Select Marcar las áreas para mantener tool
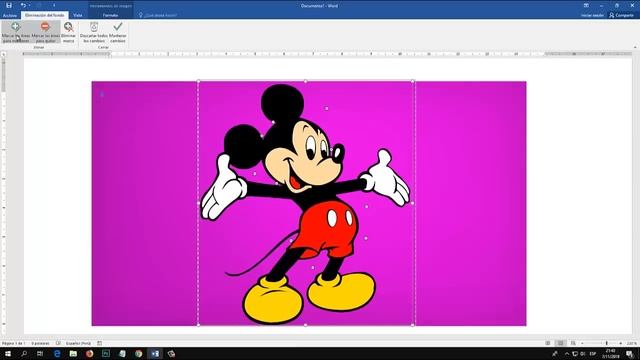640x360 pixels. pos(16,32)
